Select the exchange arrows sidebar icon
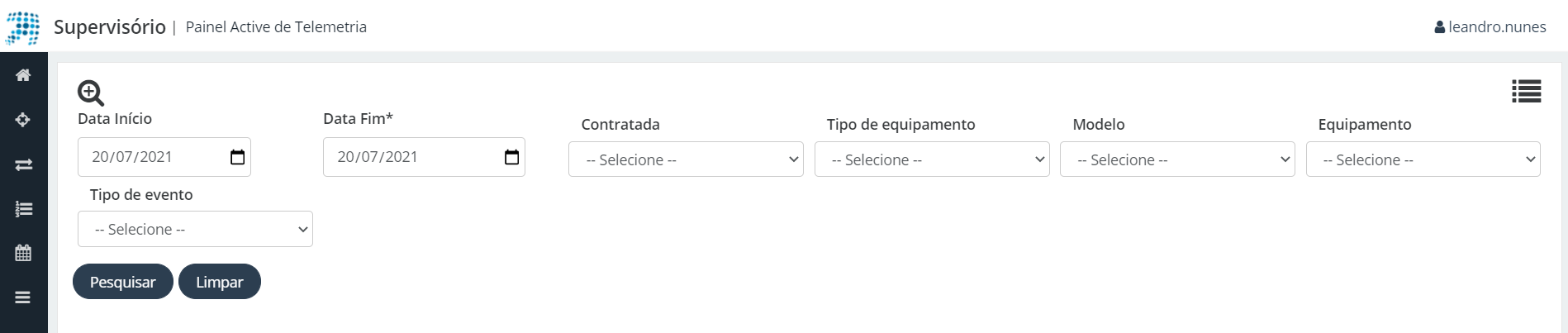1568x333 pixels. tap(23, 164)
